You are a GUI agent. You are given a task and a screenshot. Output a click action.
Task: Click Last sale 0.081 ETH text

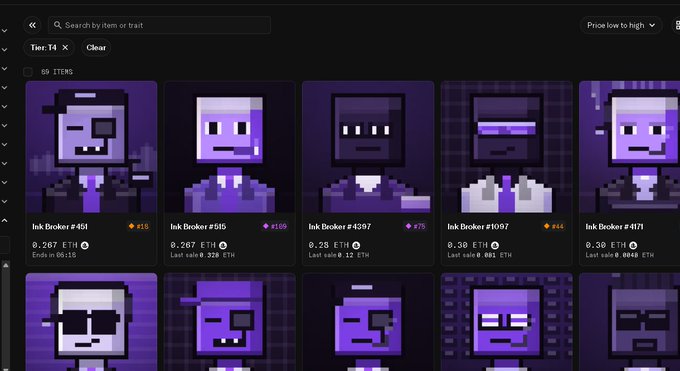coord(479,255)
